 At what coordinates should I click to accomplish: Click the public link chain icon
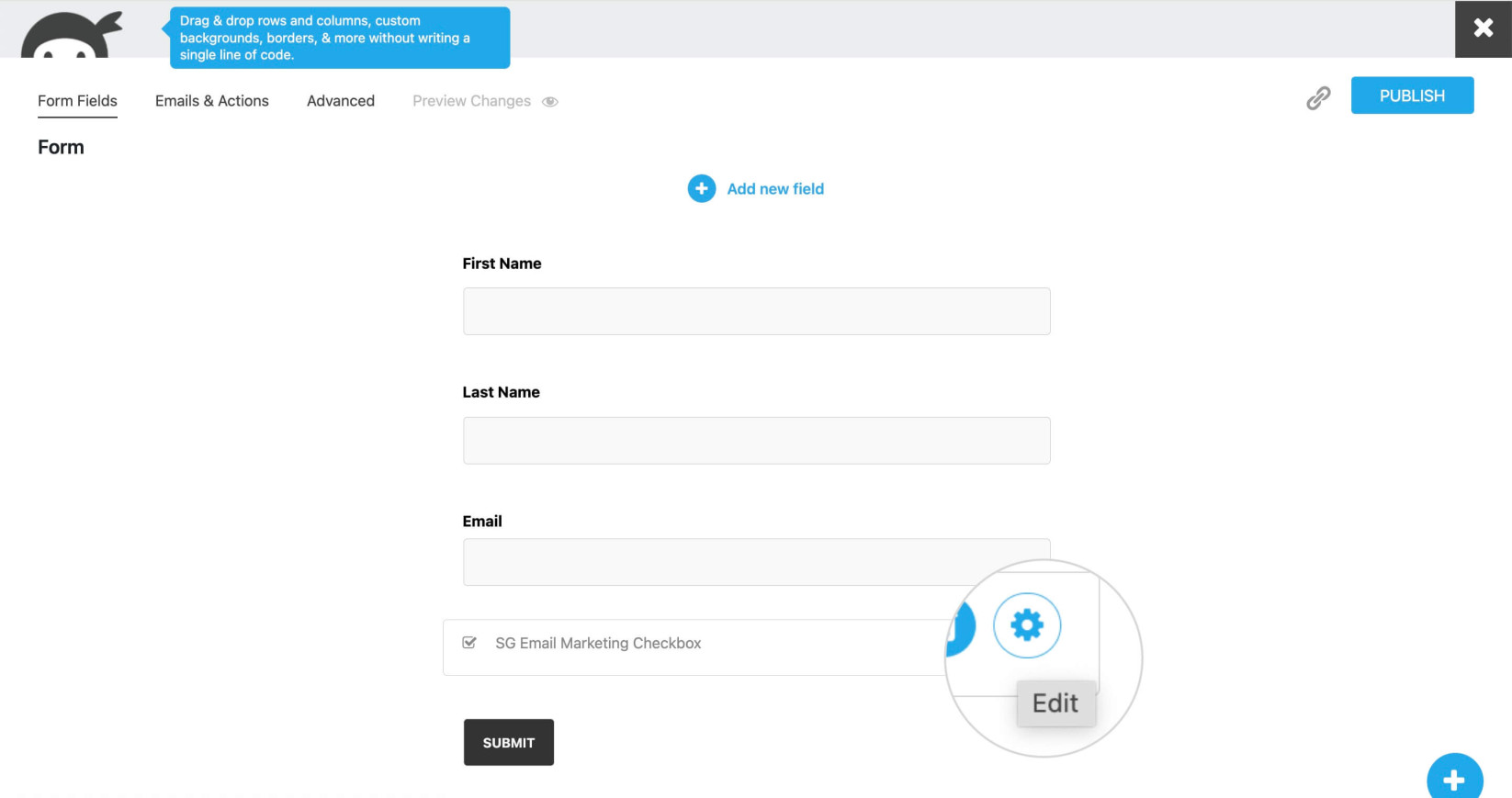(1318, 98)
